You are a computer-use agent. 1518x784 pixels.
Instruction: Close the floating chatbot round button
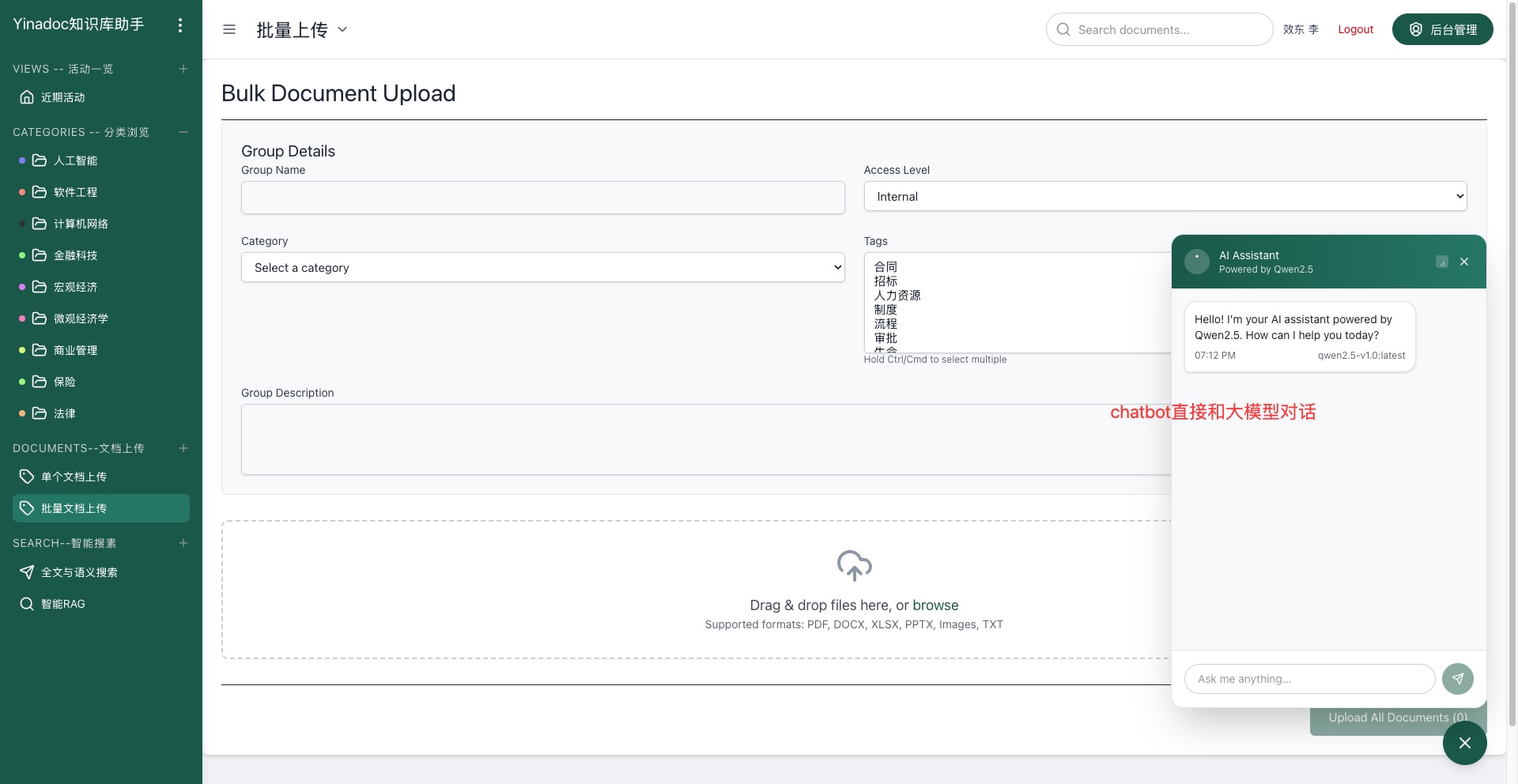point(1464,743)
